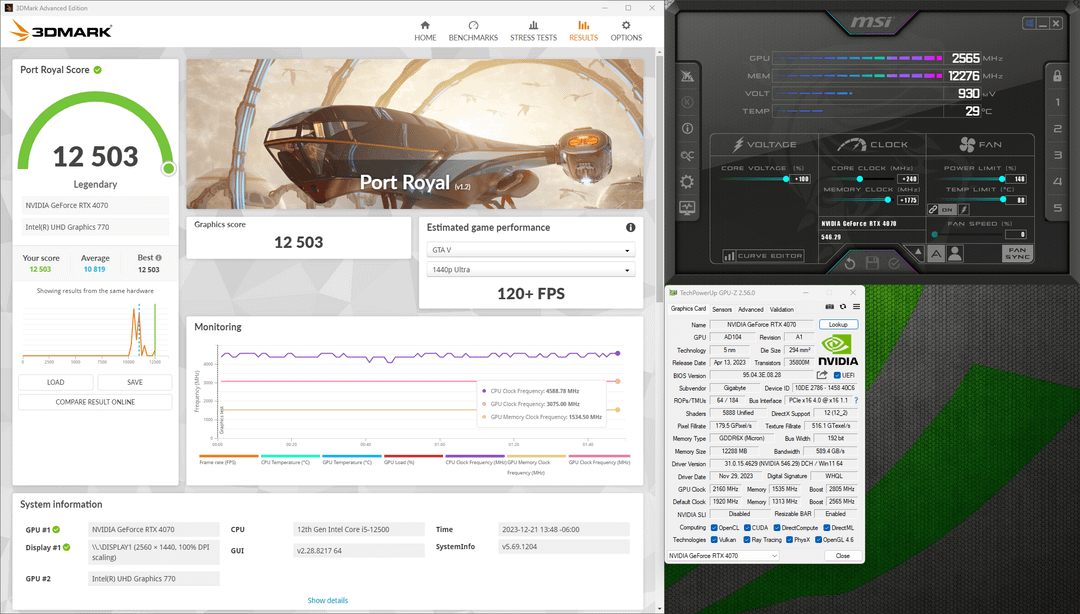Image resolution: width=1080 pixels, height=614 pixels.
Task: Click the GPU-Z BIOS share icon
Action: tap(822, 375)
